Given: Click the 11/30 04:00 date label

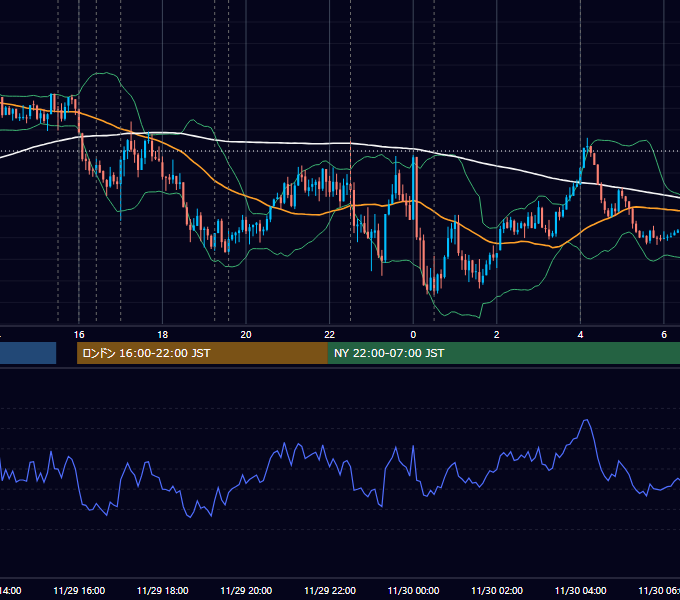Looking at the screenshot, I should tap(580, 590).
